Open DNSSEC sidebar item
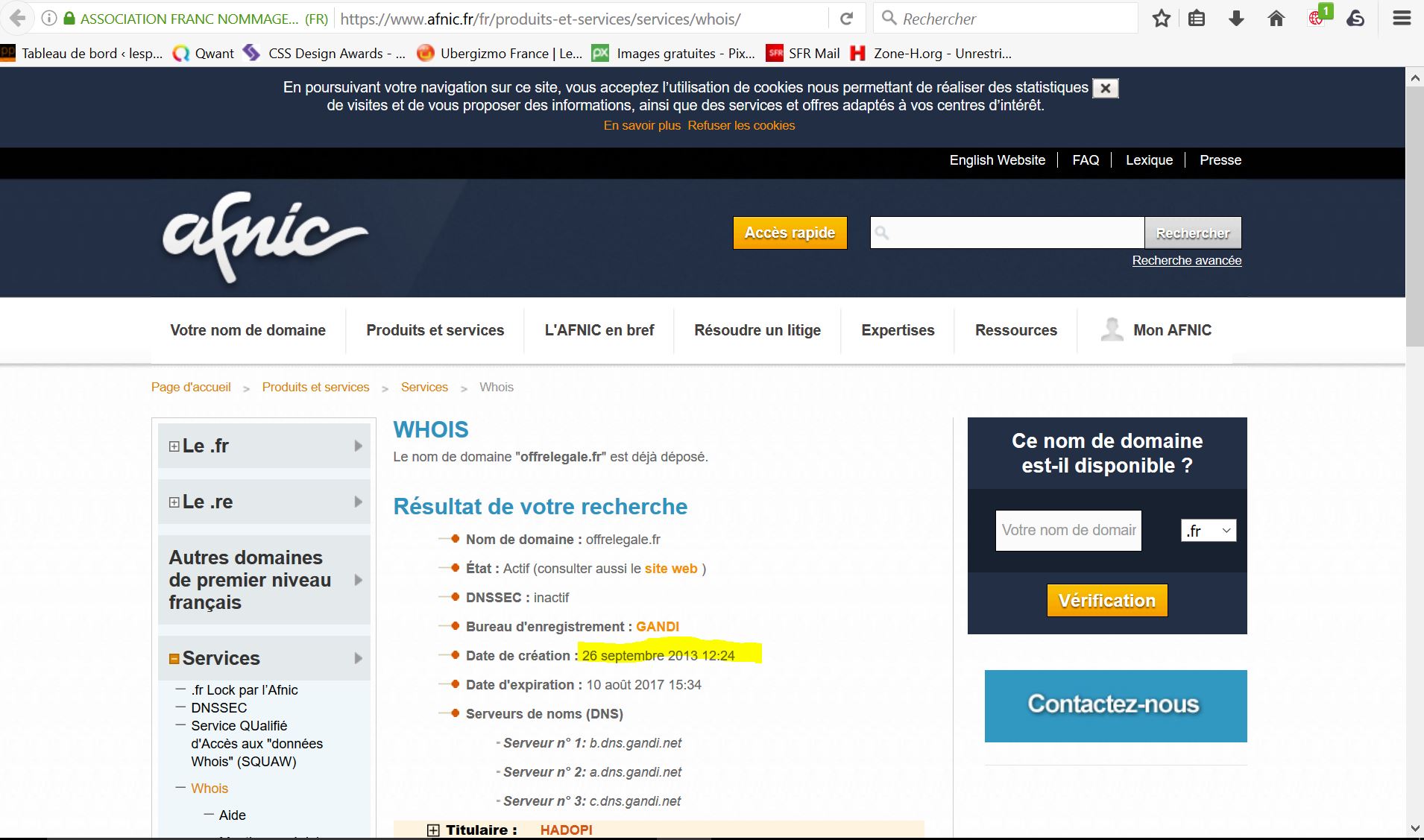The image size is (1424, 840). click(x=218, y=708)
